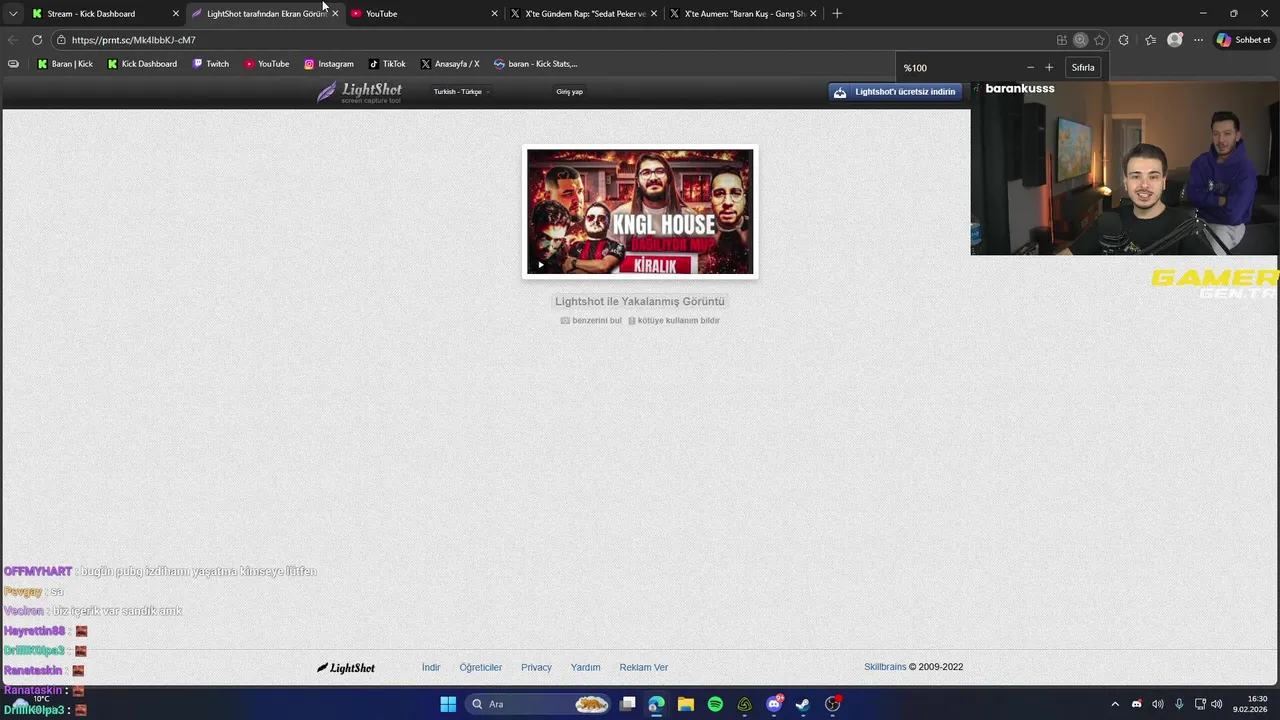Open the Twitch bookmark

(211, 64)
